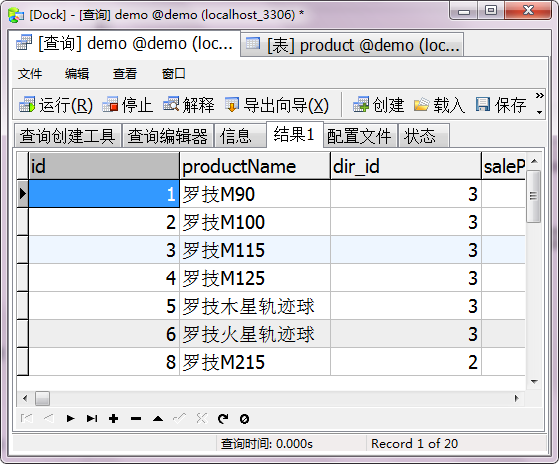The width and height of the screenshot is (559, 464).
Task: Open the toolbar options dropdown arrow
Action: [x=539, y=112]
